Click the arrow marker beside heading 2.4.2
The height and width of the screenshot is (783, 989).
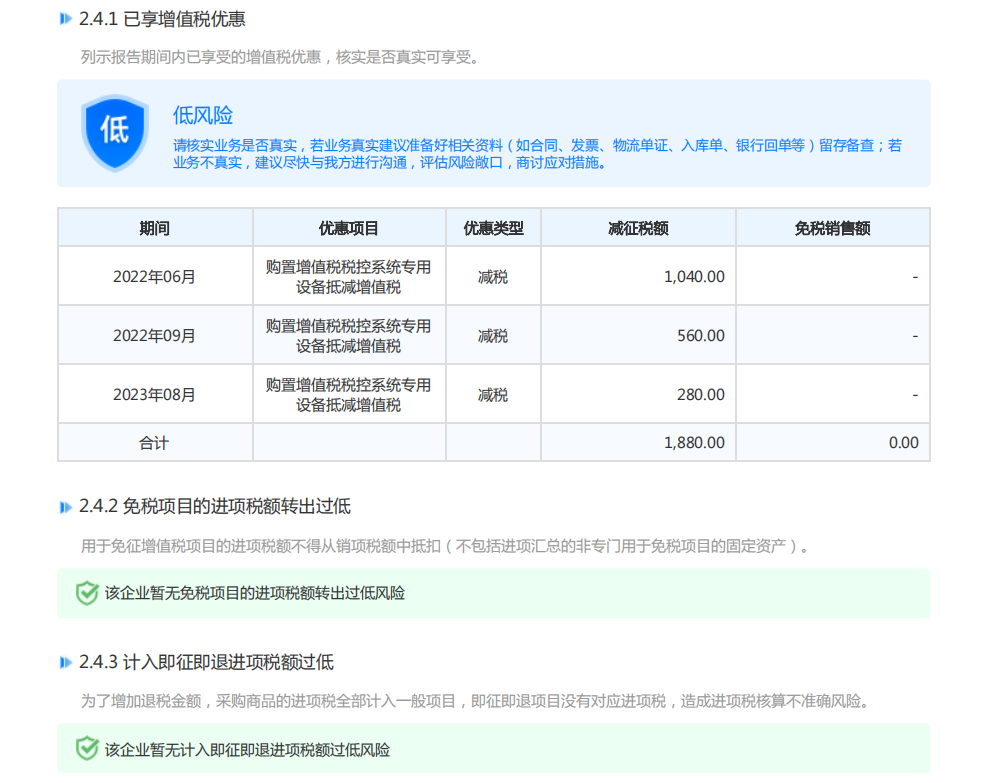[66, 507]
